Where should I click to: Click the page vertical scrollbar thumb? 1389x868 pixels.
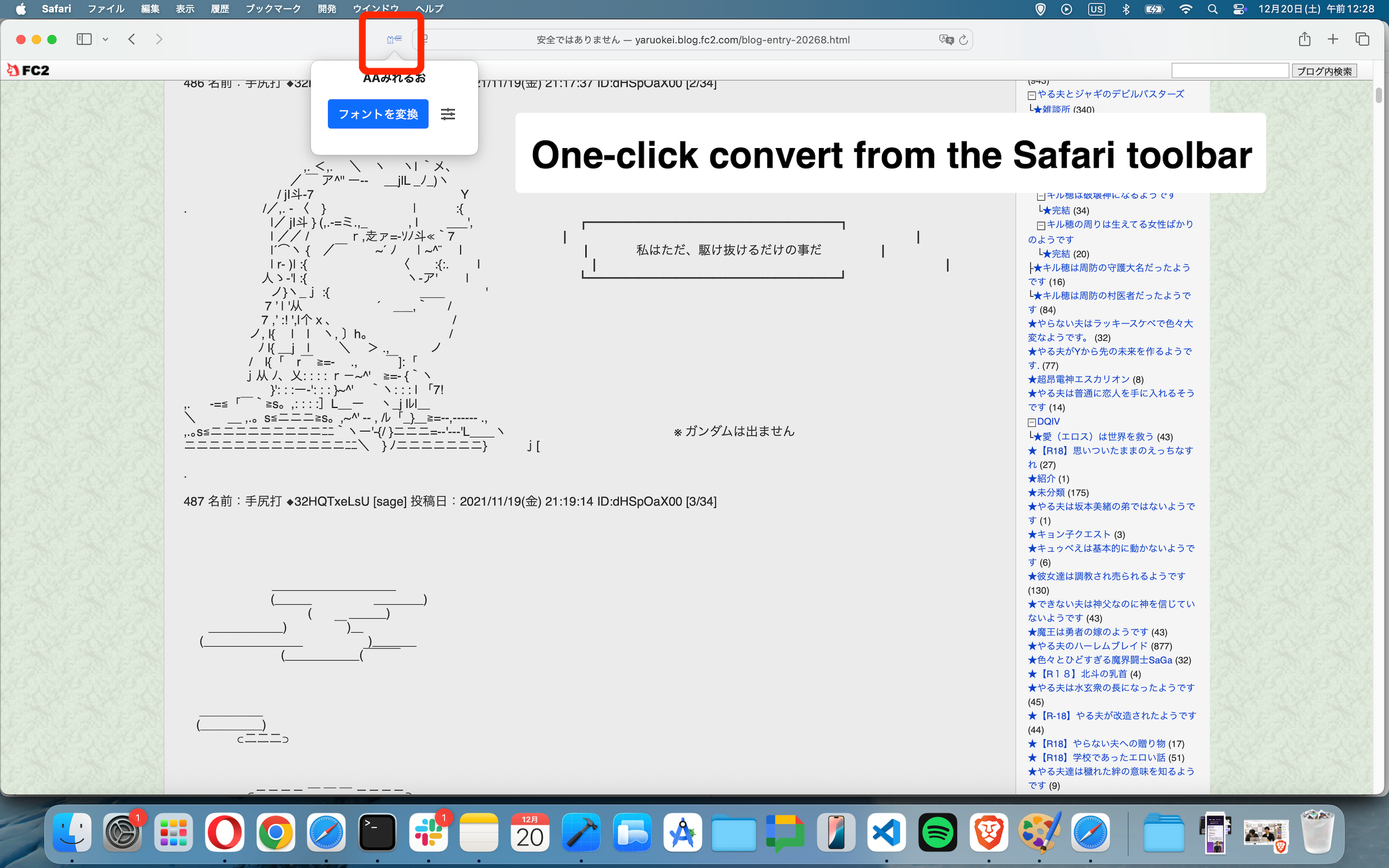coord(1379,95)
